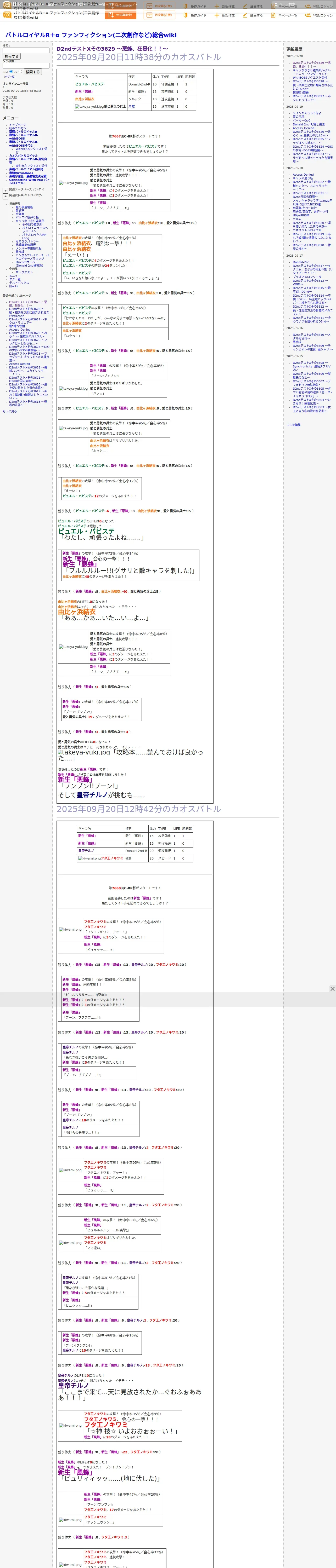Viewport: 336px width, 1568px height.
Task: Go to 直轄Virtualboss page
Action: click(x=21, y=173)
